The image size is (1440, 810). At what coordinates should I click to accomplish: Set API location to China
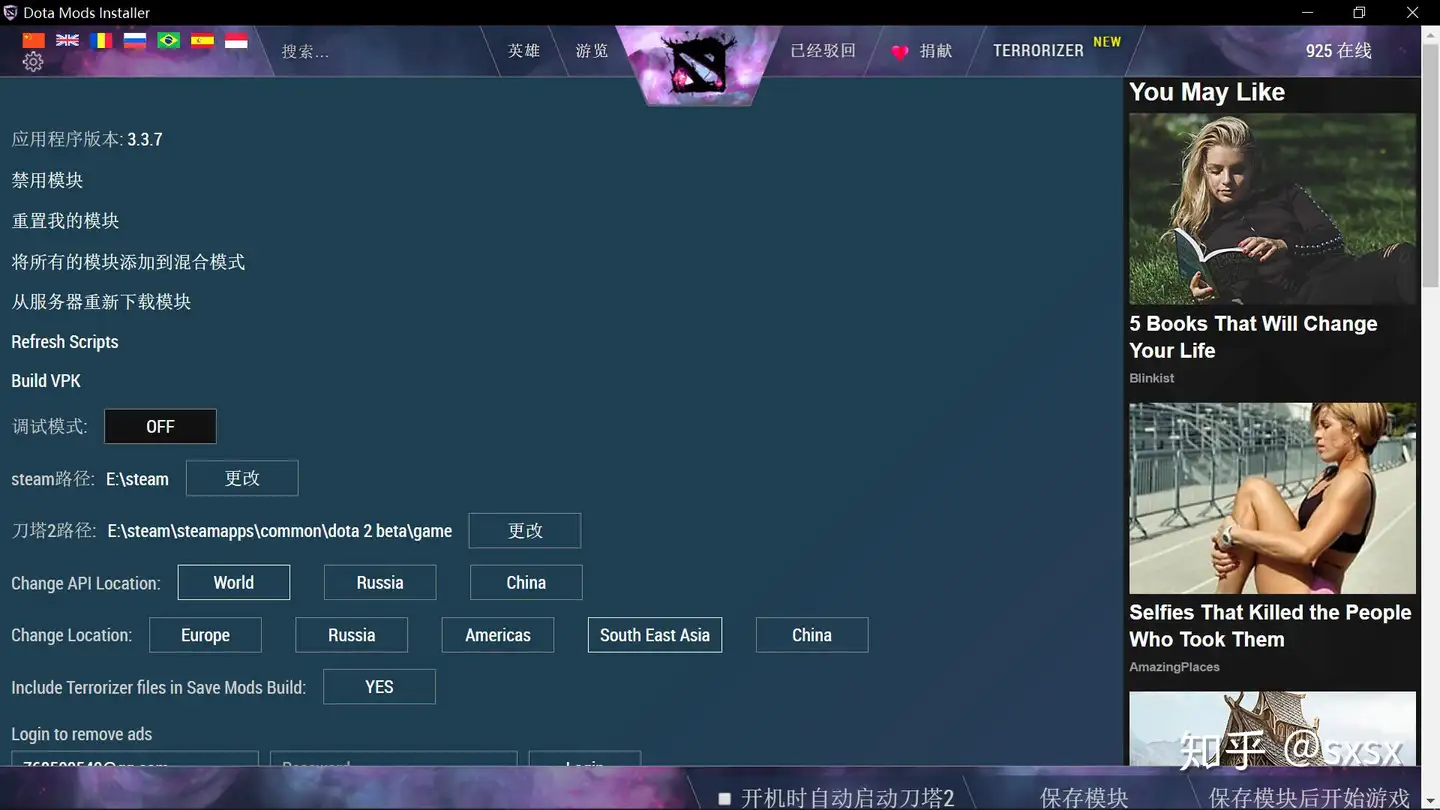pyautogui.click(x=526, y=583)
